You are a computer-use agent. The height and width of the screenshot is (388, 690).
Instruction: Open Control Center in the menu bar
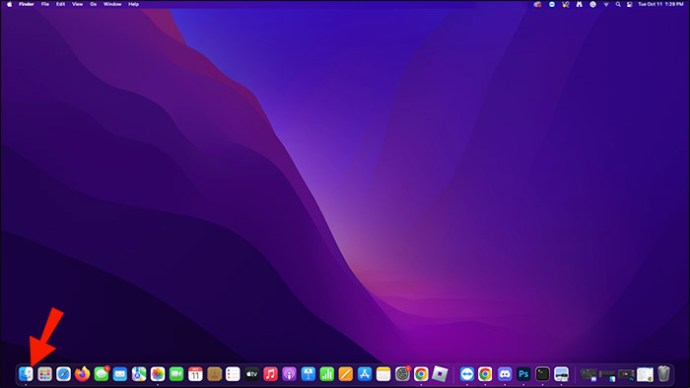630,4
